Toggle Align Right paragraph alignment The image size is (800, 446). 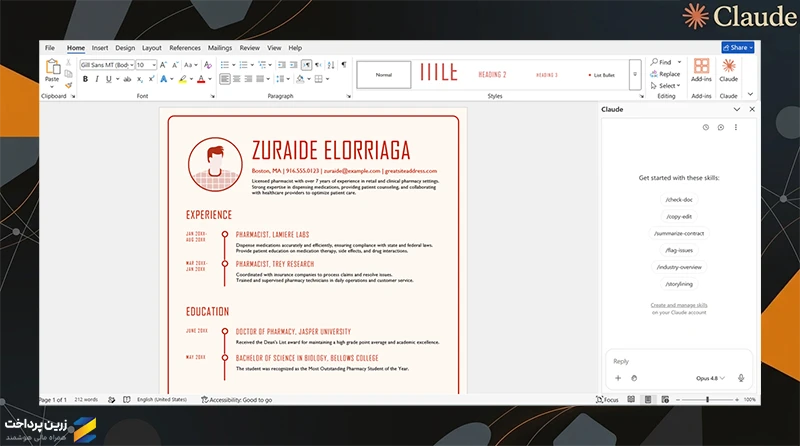tap(248, 79)
